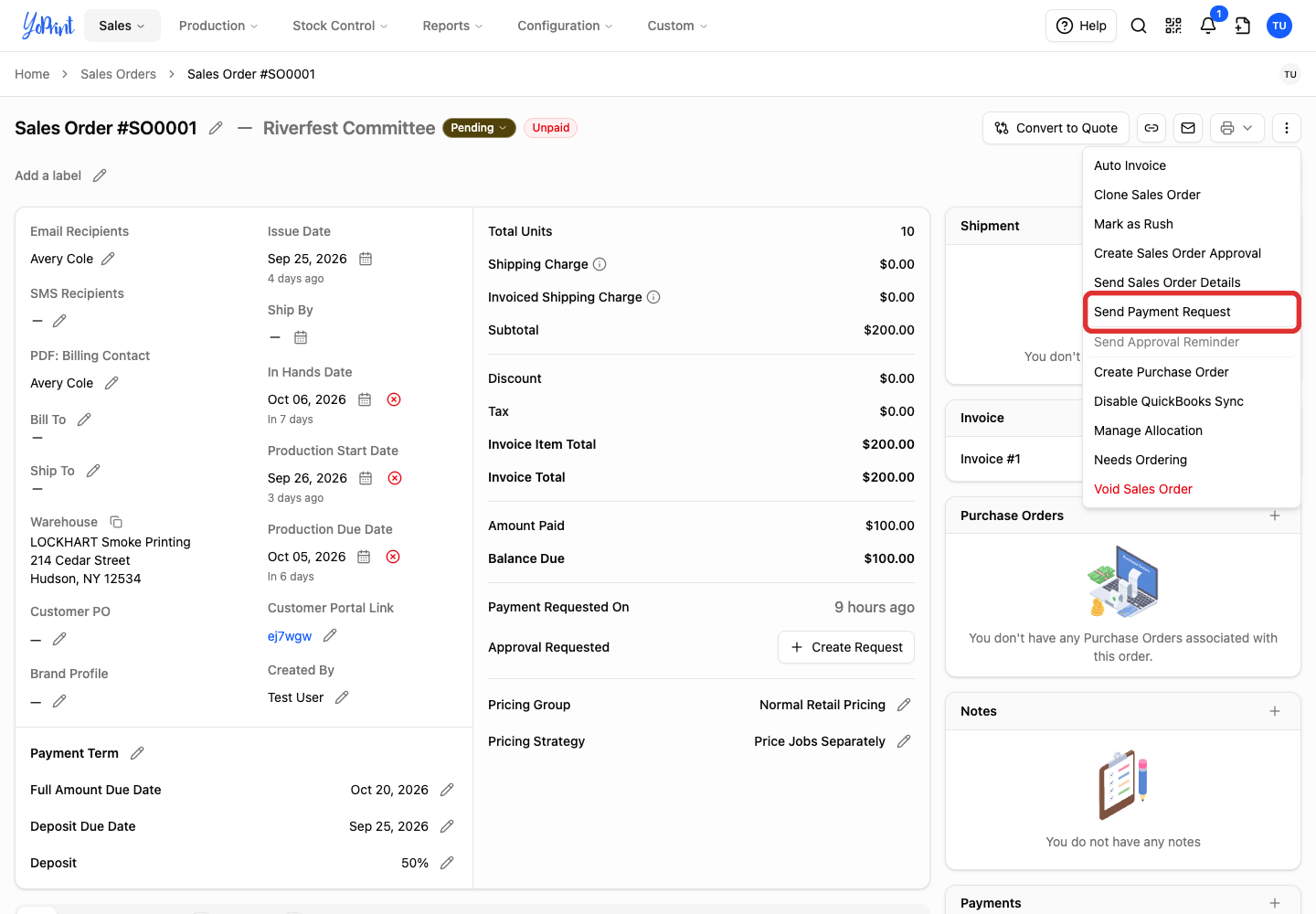This screenshot has width=1316, height=914.
Task: Select Send Payment Request menu item
Action: [x=1191, y=312]
